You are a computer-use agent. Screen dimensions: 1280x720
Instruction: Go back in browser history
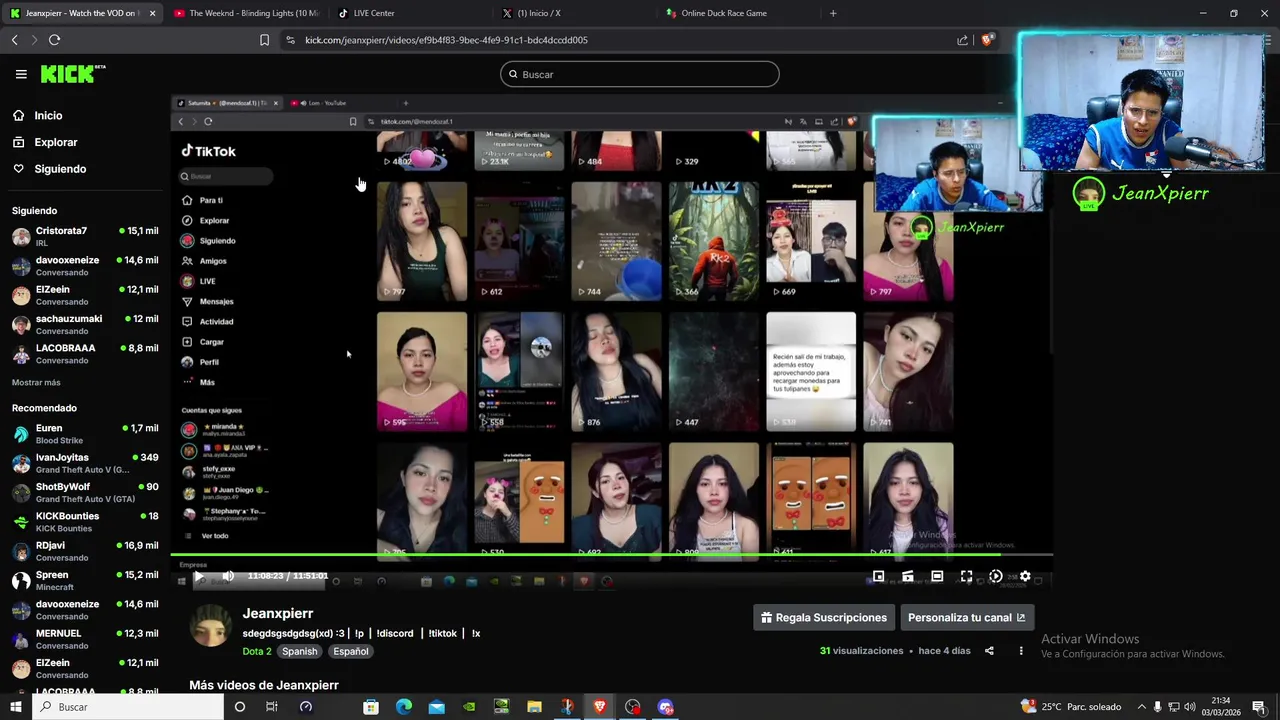click(14, 40)
